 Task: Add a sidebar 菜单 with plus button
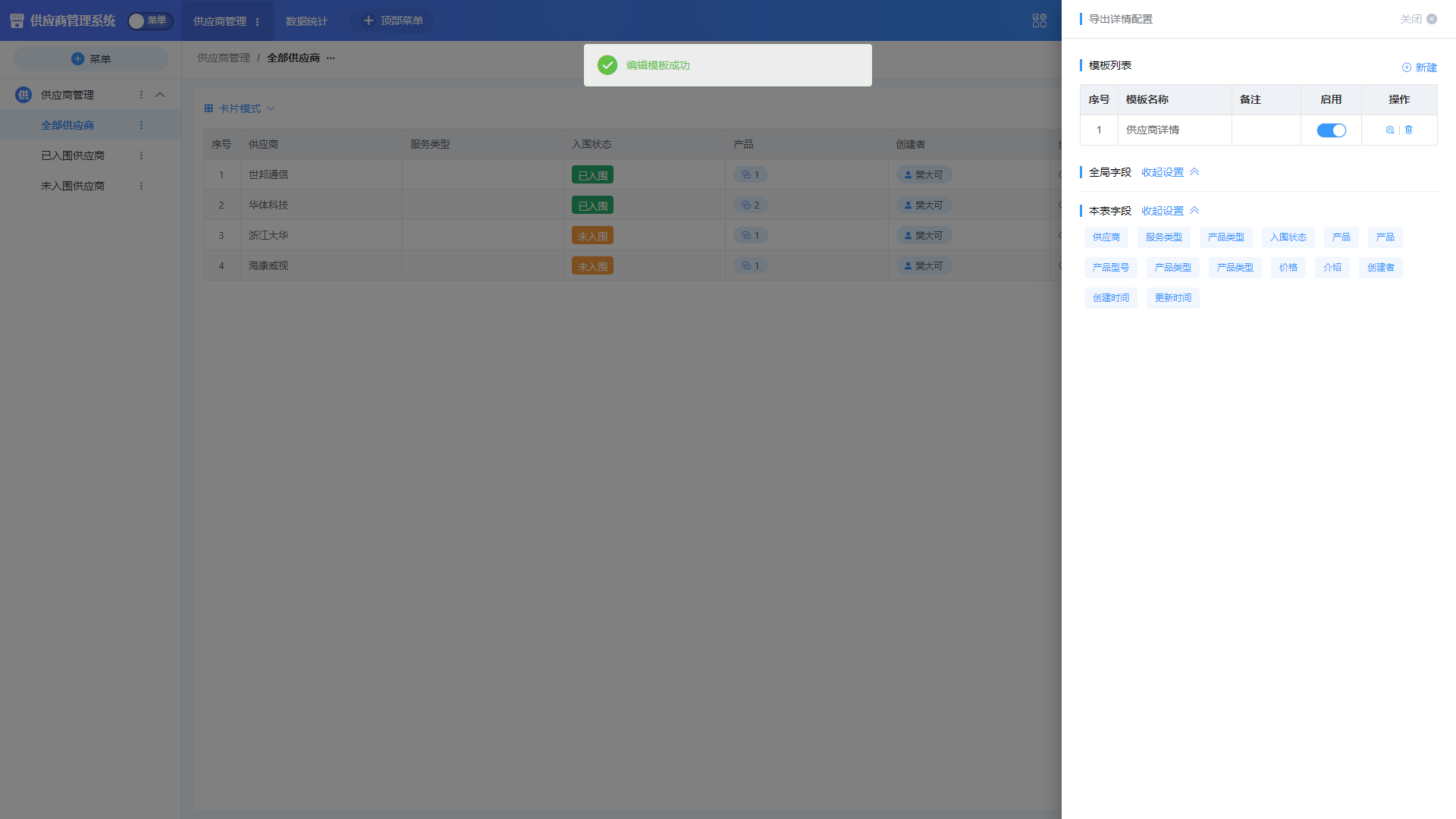point(91,59)
